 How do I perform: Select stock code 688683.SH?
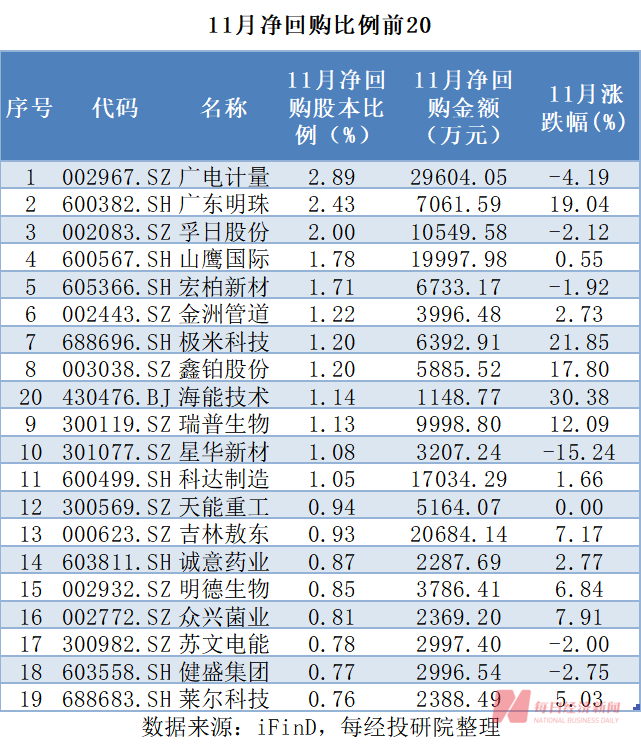[x=117, y=699]
